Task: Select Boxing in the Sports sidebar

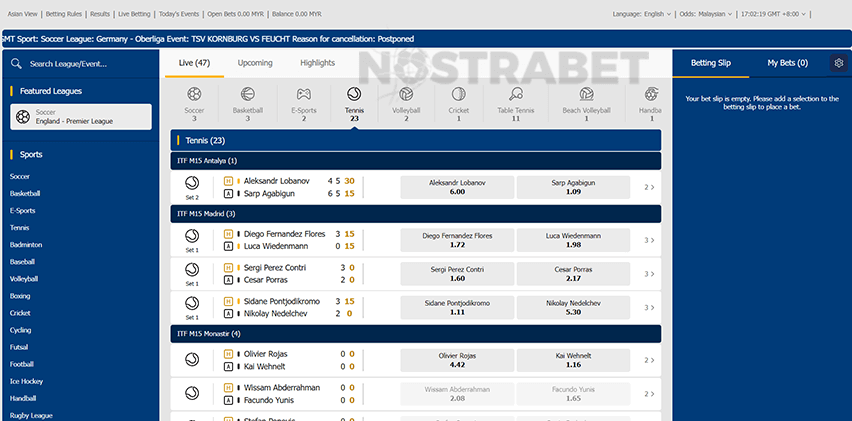Action: (x=20, y=296)
